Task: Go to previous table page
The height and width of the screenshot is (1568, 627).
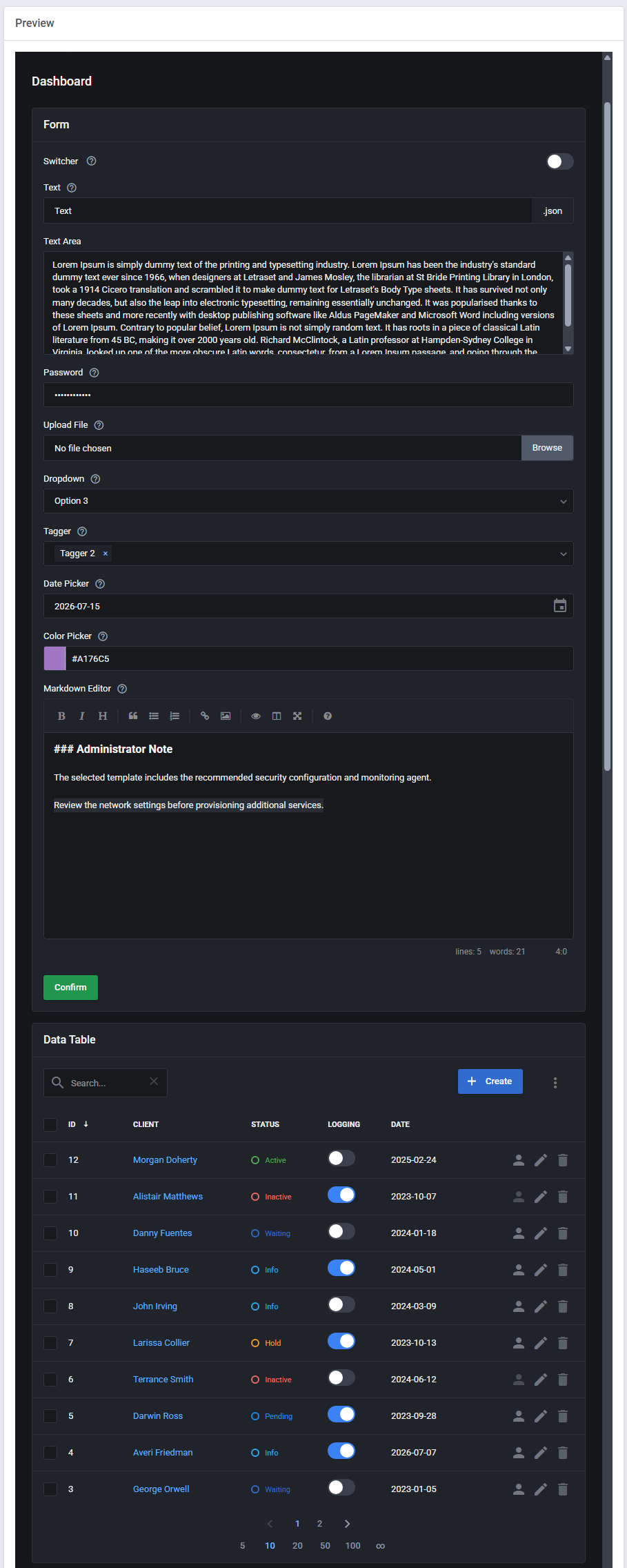Action: [x=270, y=1524]
